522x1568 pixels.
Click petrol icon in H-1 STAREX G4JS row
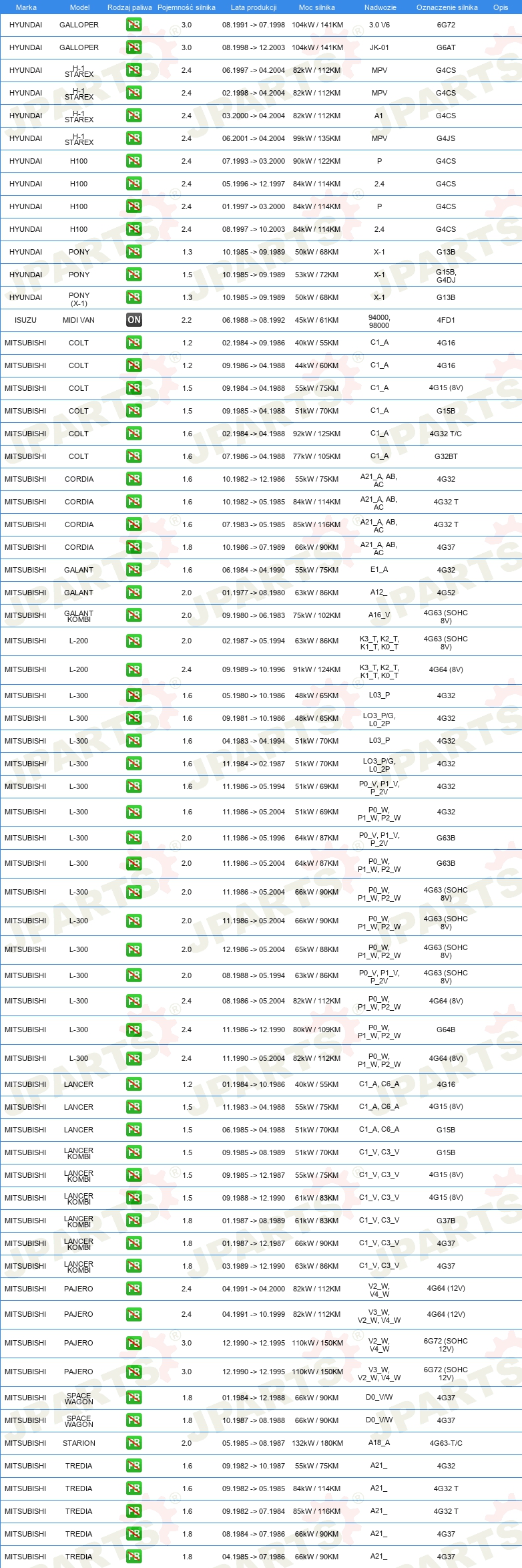[x=134, y=138]
